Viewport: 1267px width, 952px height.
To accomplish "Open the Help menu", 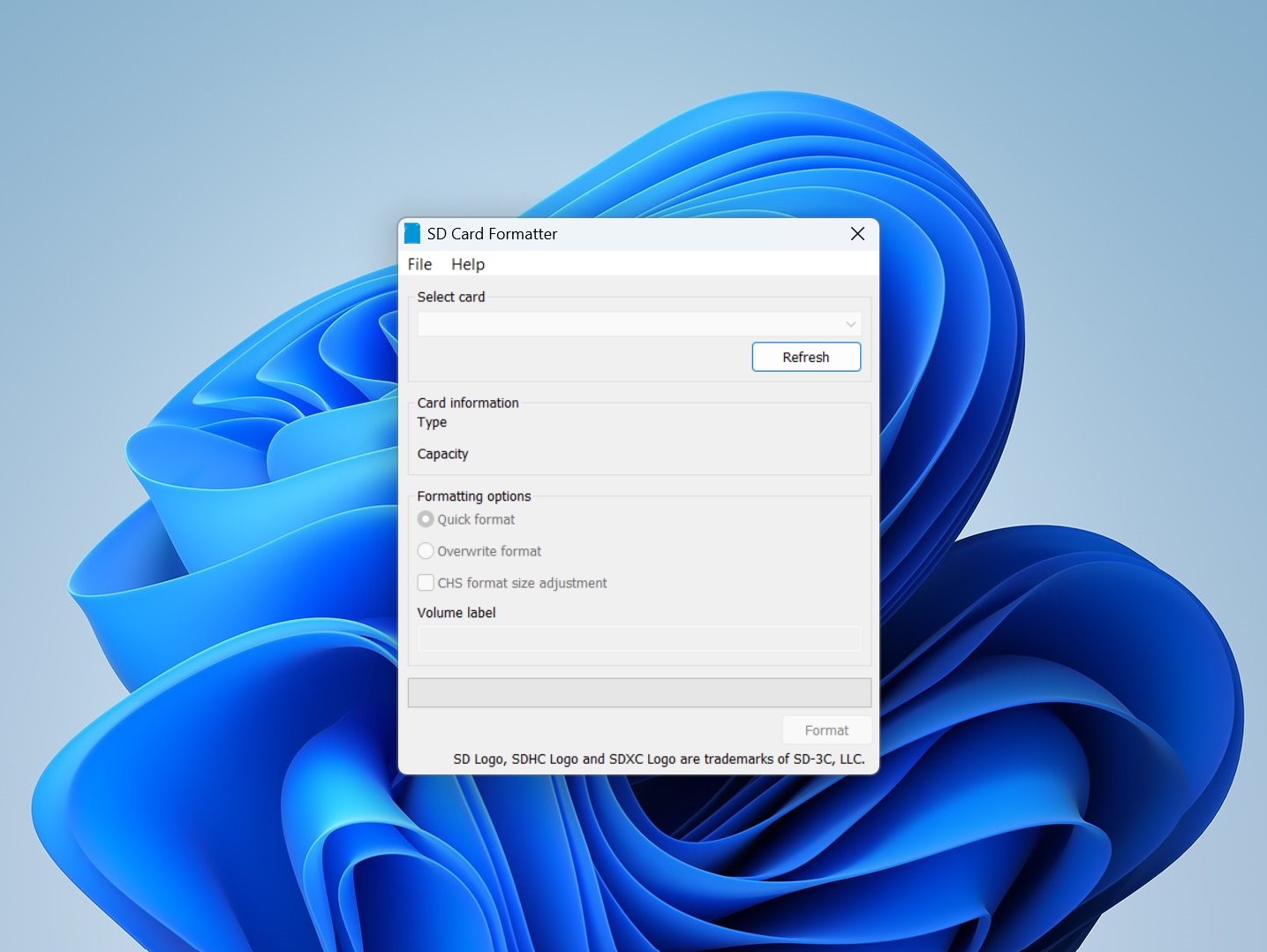I will pyautogui.click(x=468, y=264).
